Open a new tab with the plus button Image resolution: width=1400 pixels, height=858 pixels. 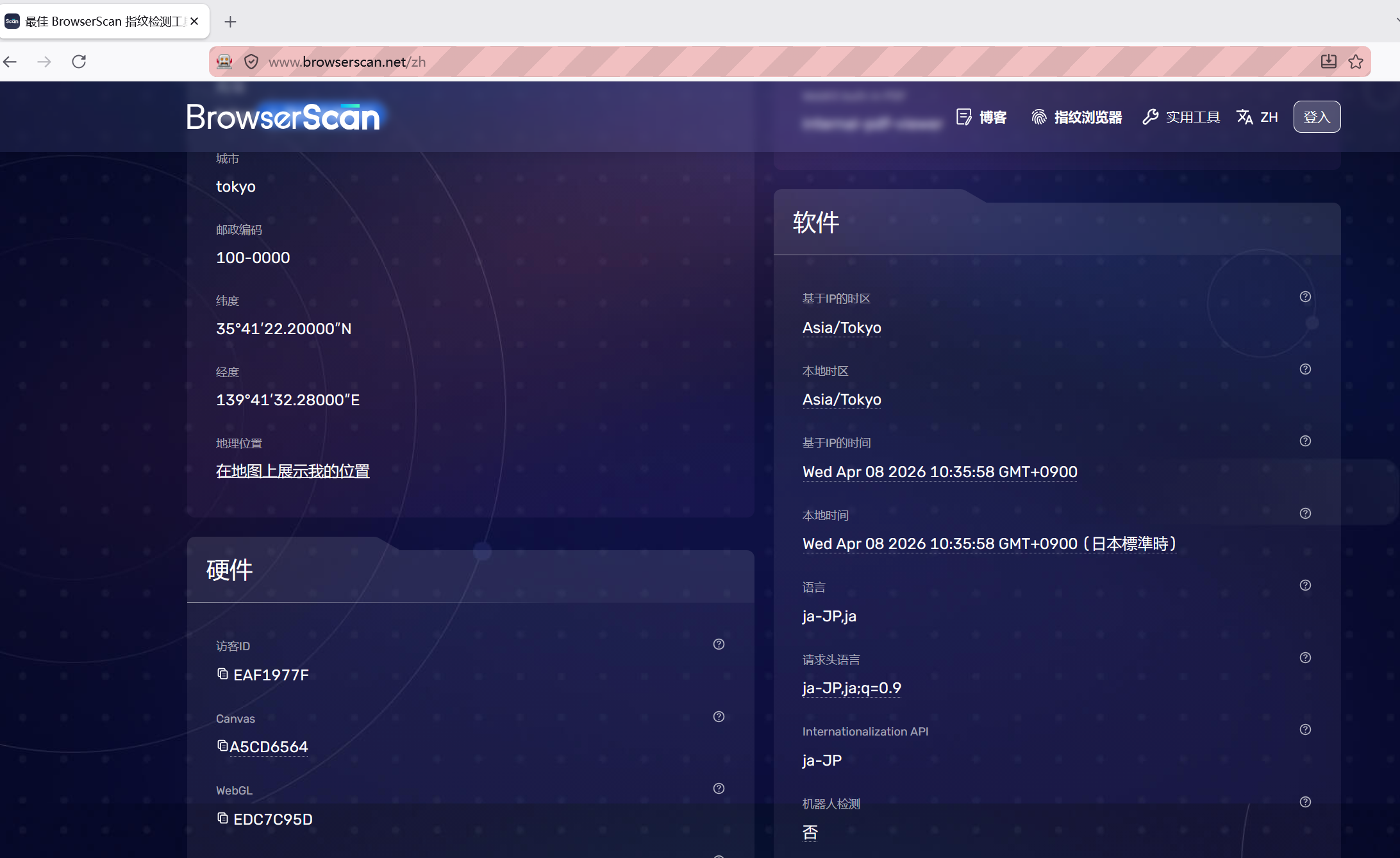tap(230, 22)
